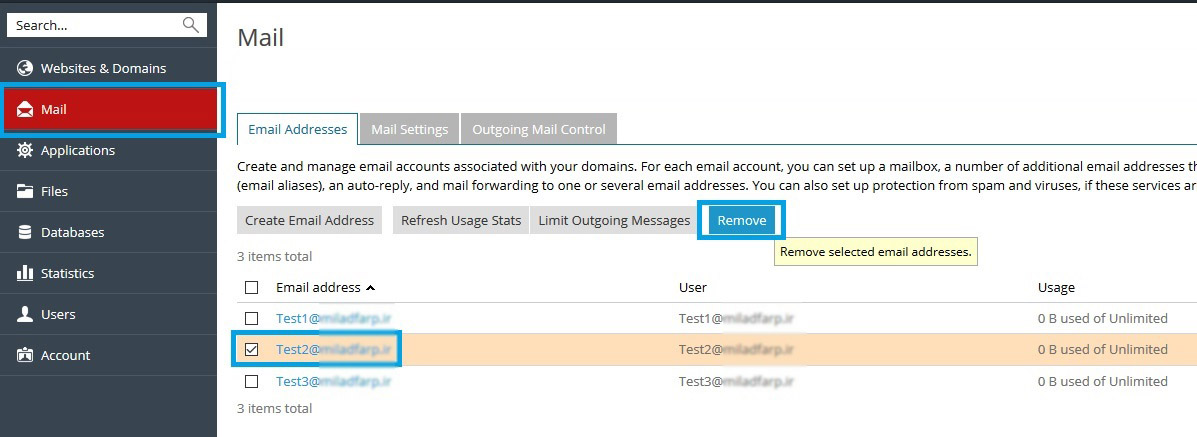
Task: Sort by Email address column arrow
Action: [x=371, y=288]
